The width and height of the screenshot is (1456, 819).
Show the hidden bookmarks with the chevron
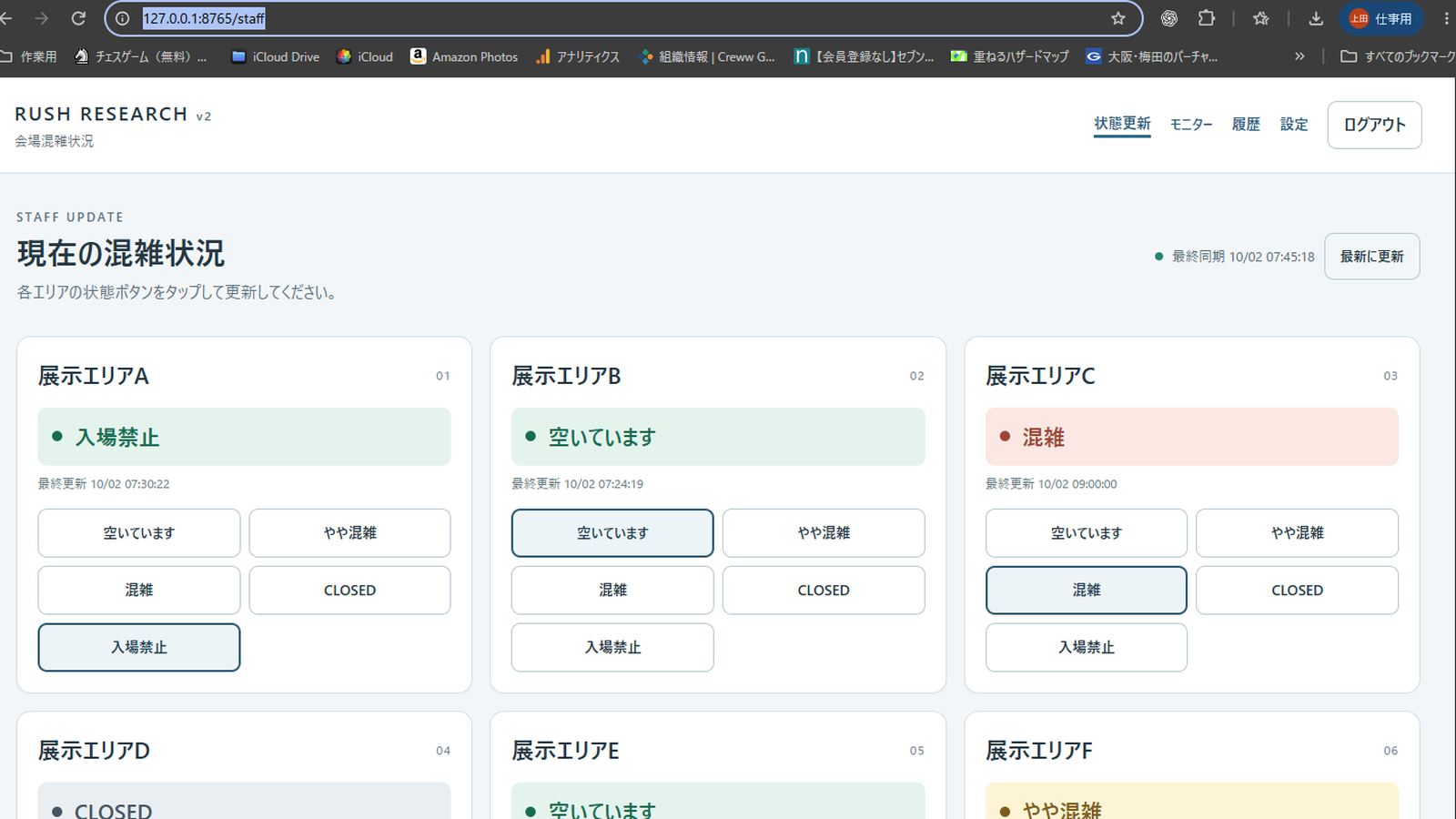pyautogui.click(x=1299, y=56)
